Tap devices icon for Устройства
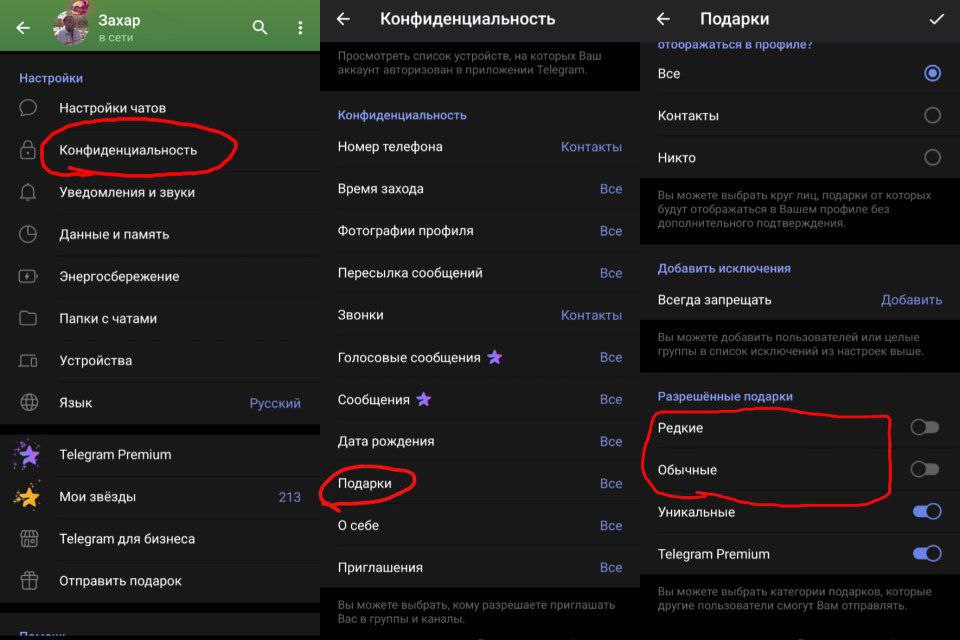This screenshot has height=640, width=960. click(28, 360)
